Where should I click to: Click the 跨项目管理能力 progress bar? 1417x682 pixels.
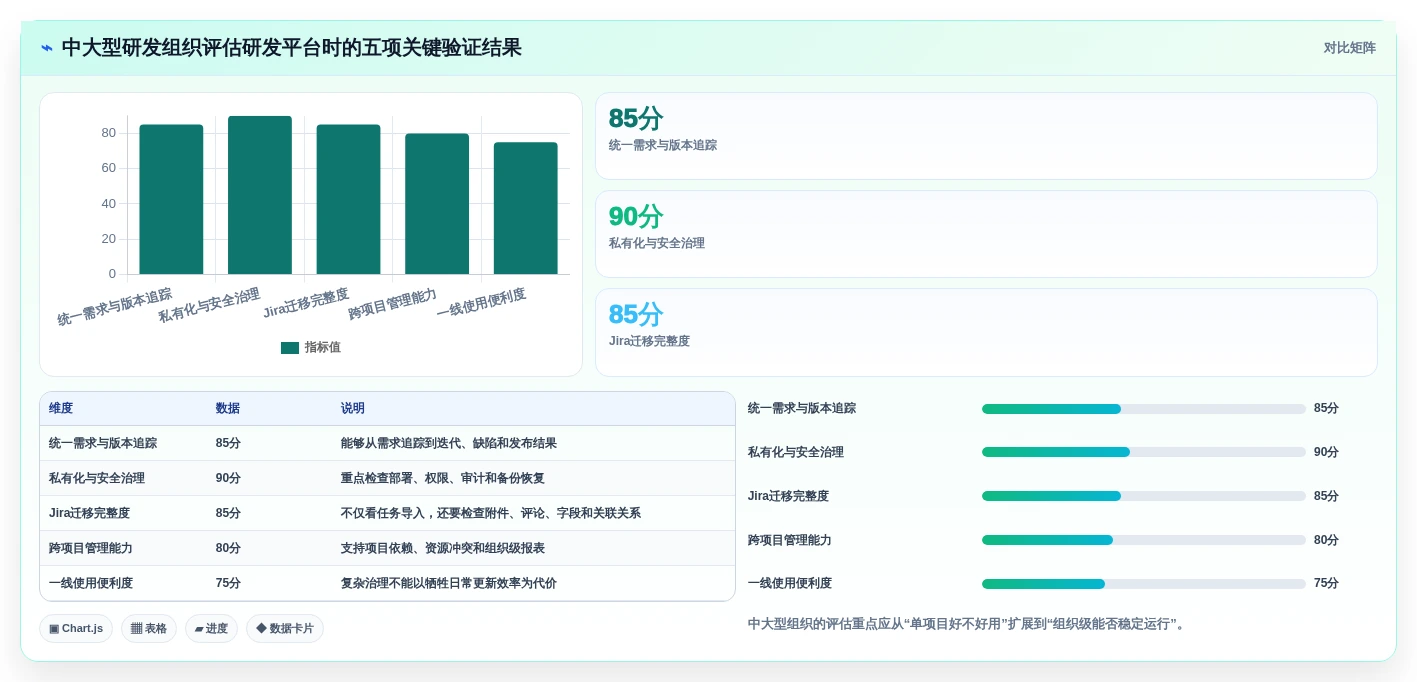coord(1144,541)
